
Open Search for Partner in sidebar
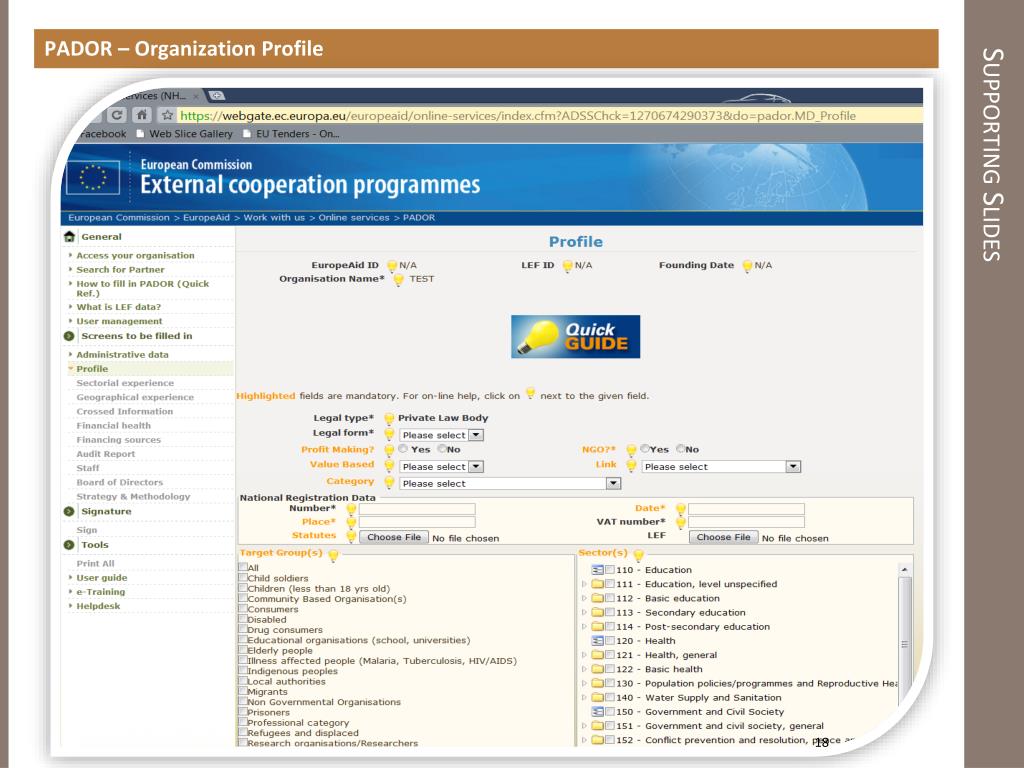[120, 270]
